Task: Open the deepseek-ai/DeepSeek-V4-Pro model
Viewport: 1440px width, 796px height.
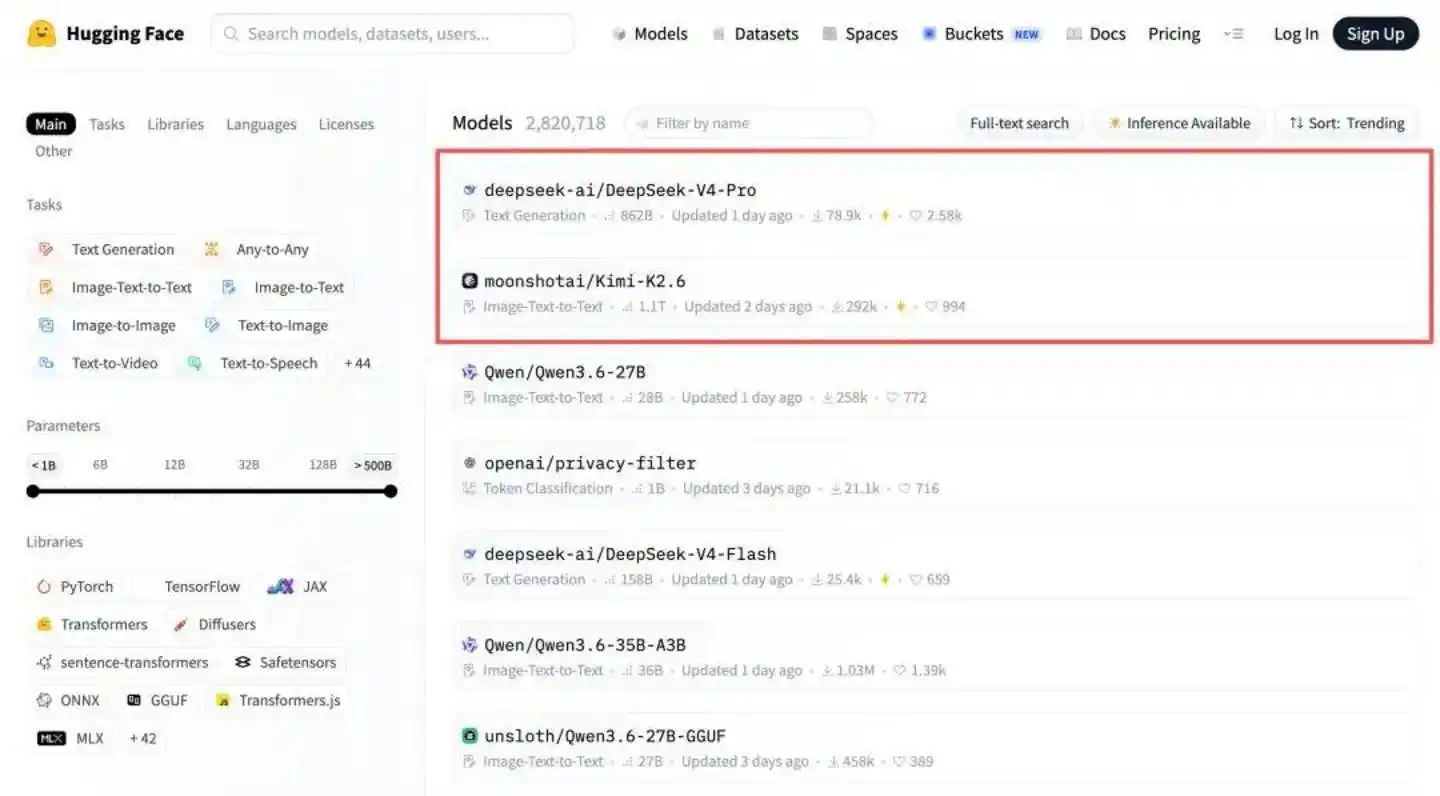Action: pyautogui.click(x=620, y=189)
